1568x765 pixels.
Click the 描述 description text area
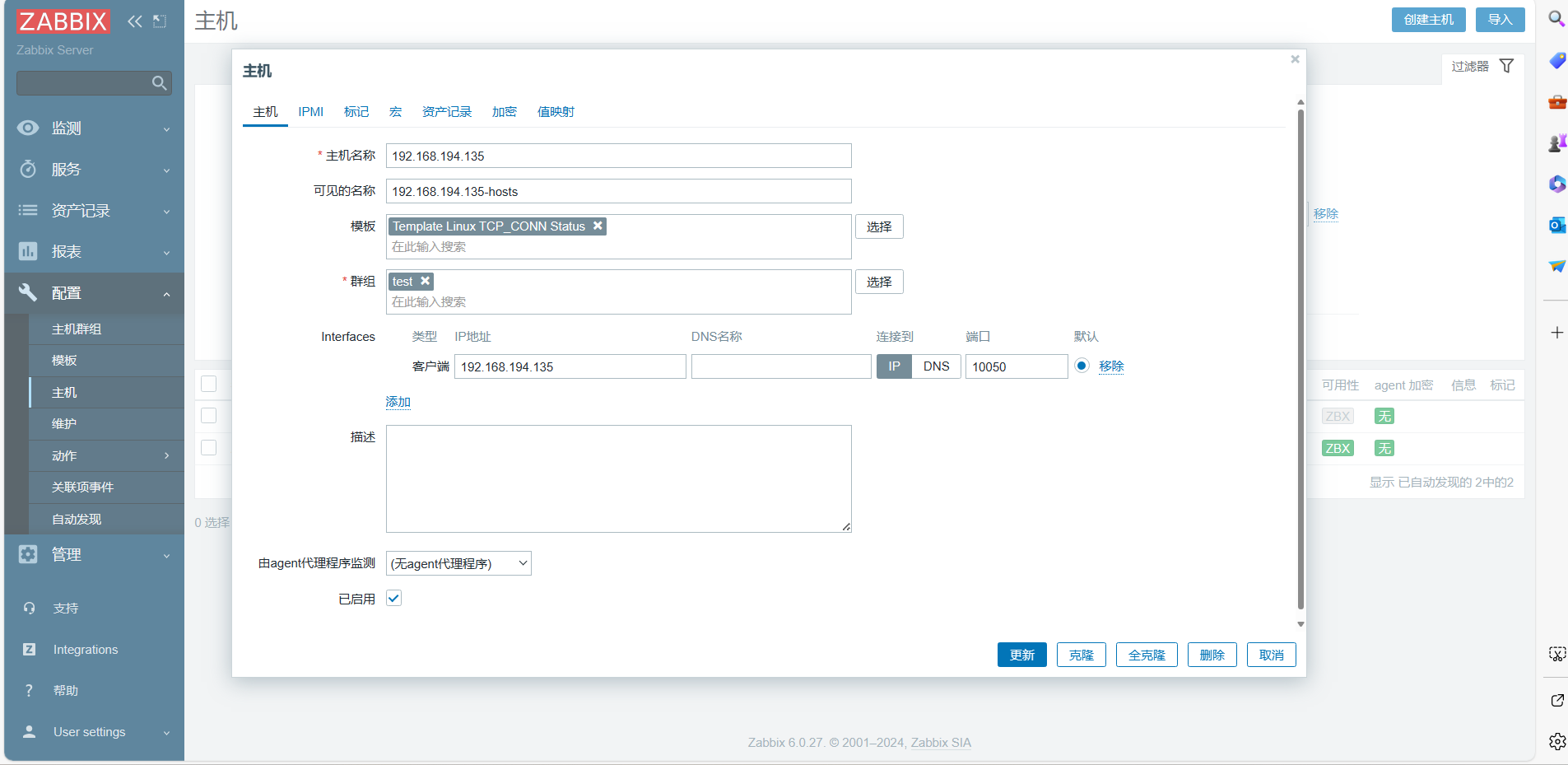pyautogui.click(x=618, y=478)
